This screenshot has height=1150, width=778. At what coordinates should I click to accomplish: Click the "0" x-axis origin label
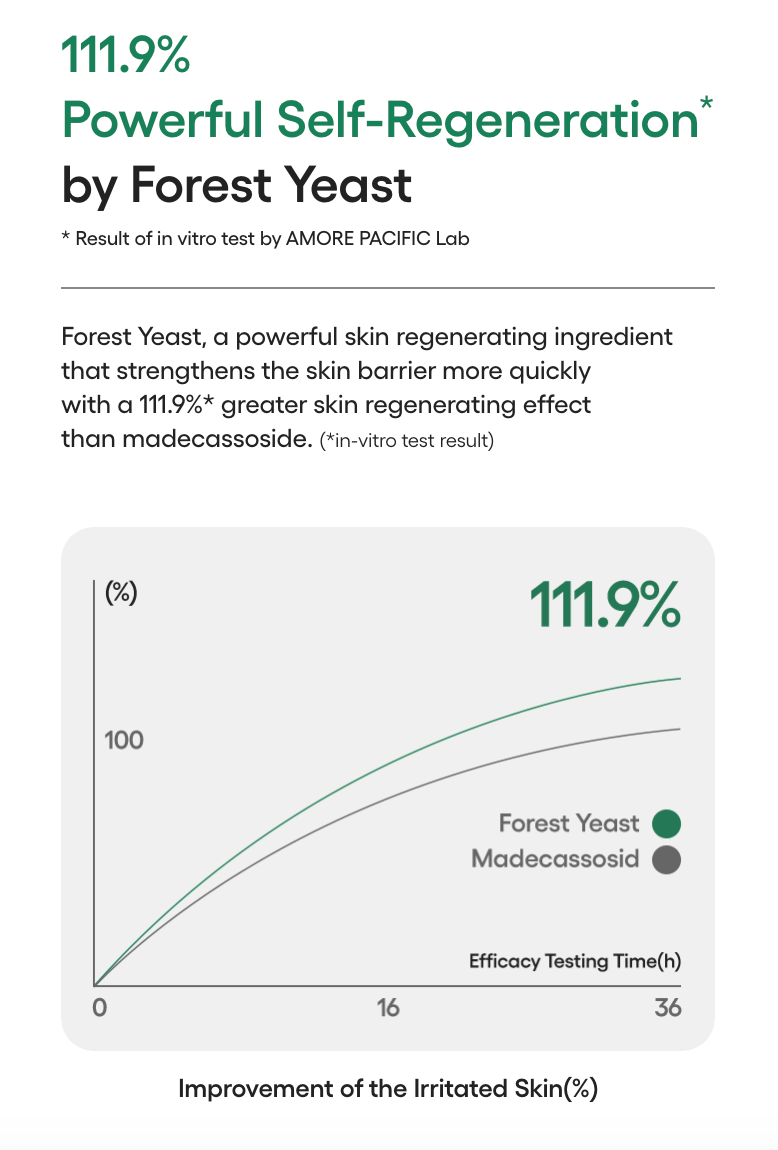(99, 1007)
